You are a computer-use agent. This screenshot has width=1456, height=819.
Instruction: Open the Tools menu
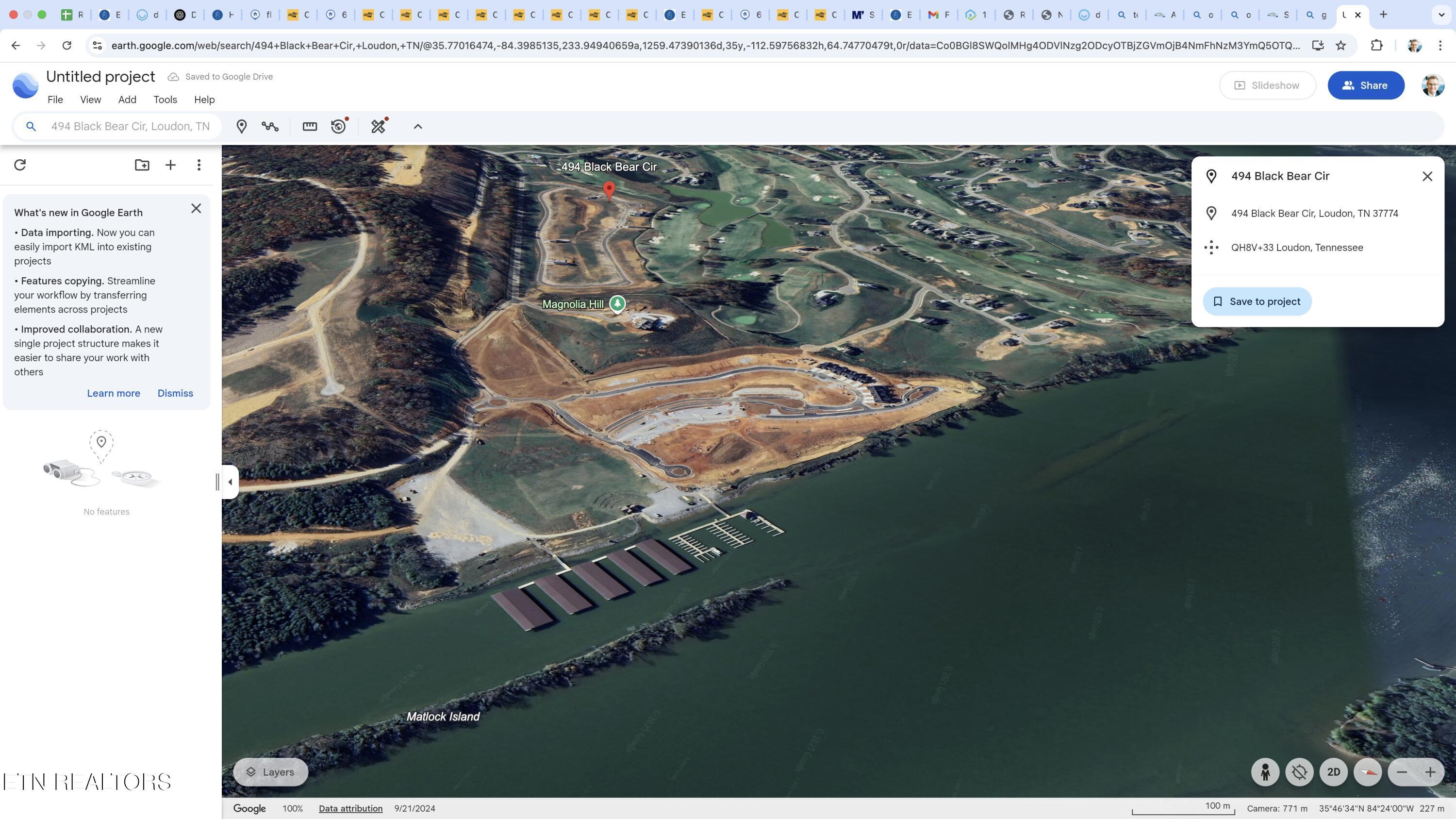click(165, 100)
